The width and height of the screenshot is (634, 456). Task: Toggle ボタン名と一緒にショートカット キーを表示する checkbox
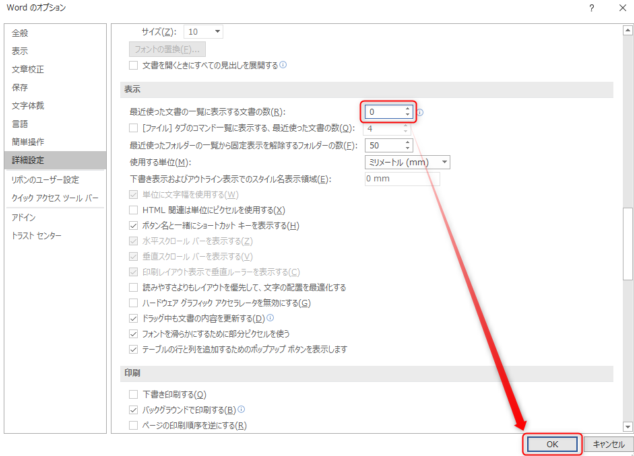coord(133,226)
